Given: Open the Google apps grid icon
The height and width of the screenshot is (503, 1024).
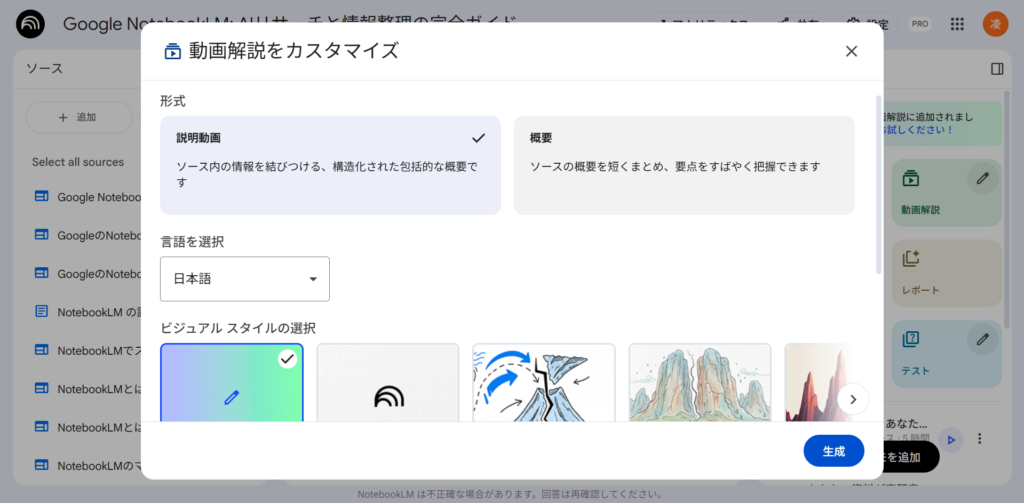Looking at the screenshot, I should 957,24.
